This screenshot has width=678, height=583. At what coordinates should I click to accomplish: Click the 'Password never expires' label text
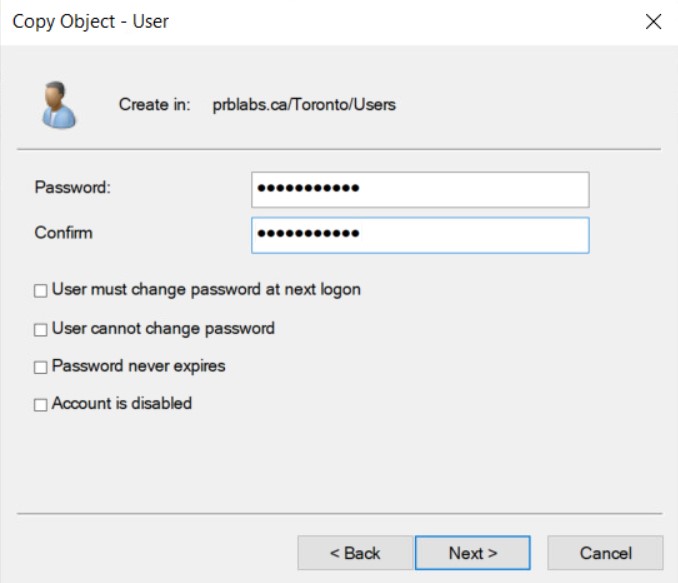(138, 366)
